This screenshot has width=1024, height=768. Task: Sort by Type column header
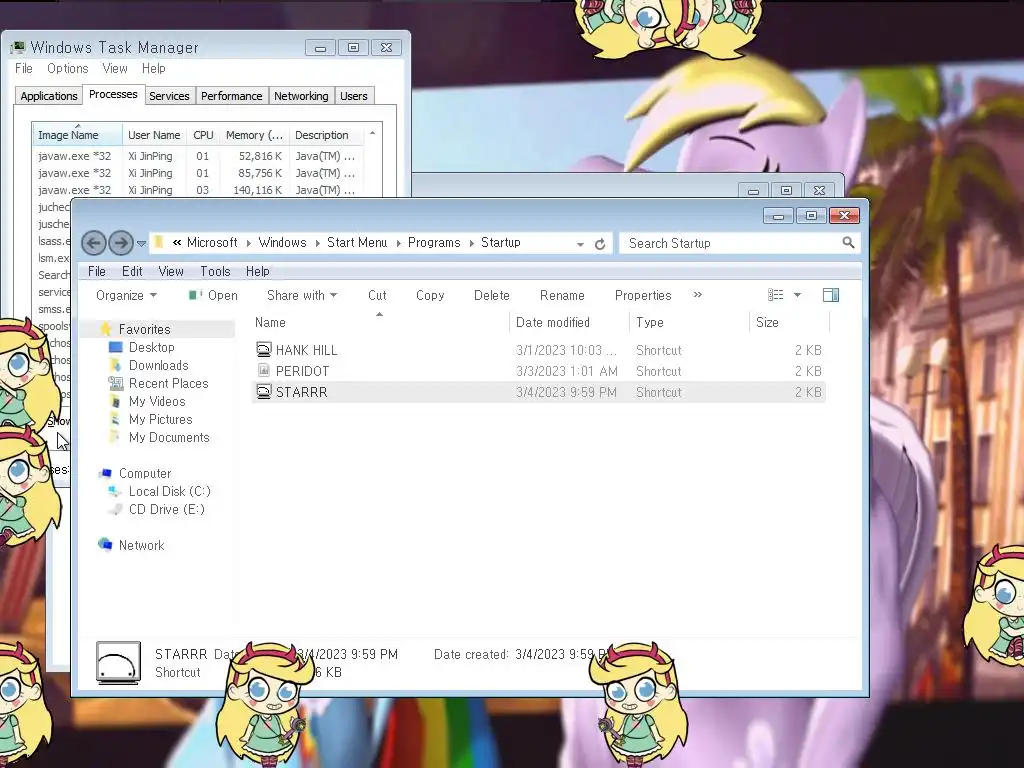650,322
